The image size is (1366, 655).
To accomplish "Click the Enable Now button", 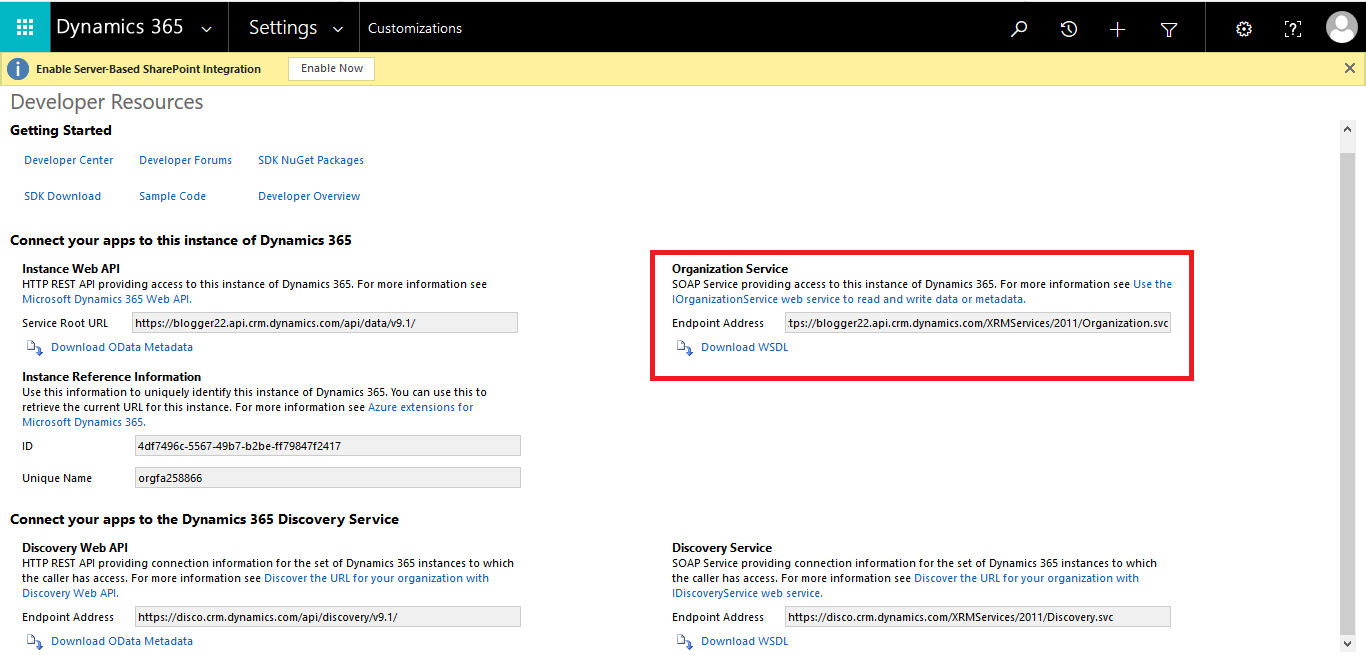I will pos(332,69).
